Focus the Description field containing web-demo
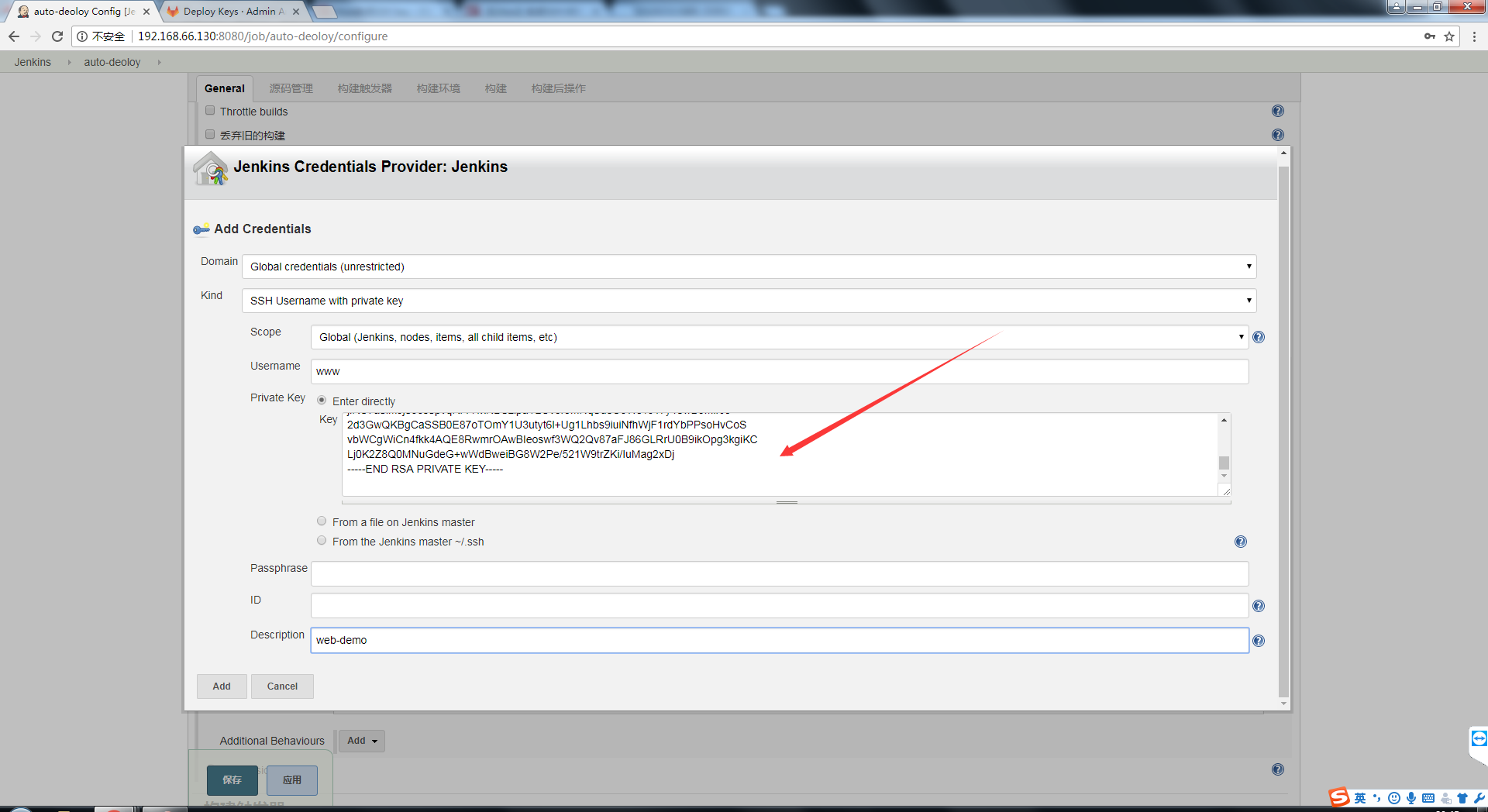Screen dimensions: 1488x812 point(780,640)
